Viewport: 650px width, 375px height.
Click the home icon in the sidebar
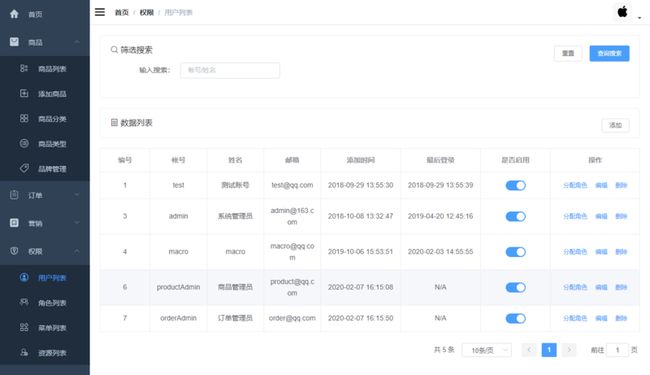(x=14, y=14)
